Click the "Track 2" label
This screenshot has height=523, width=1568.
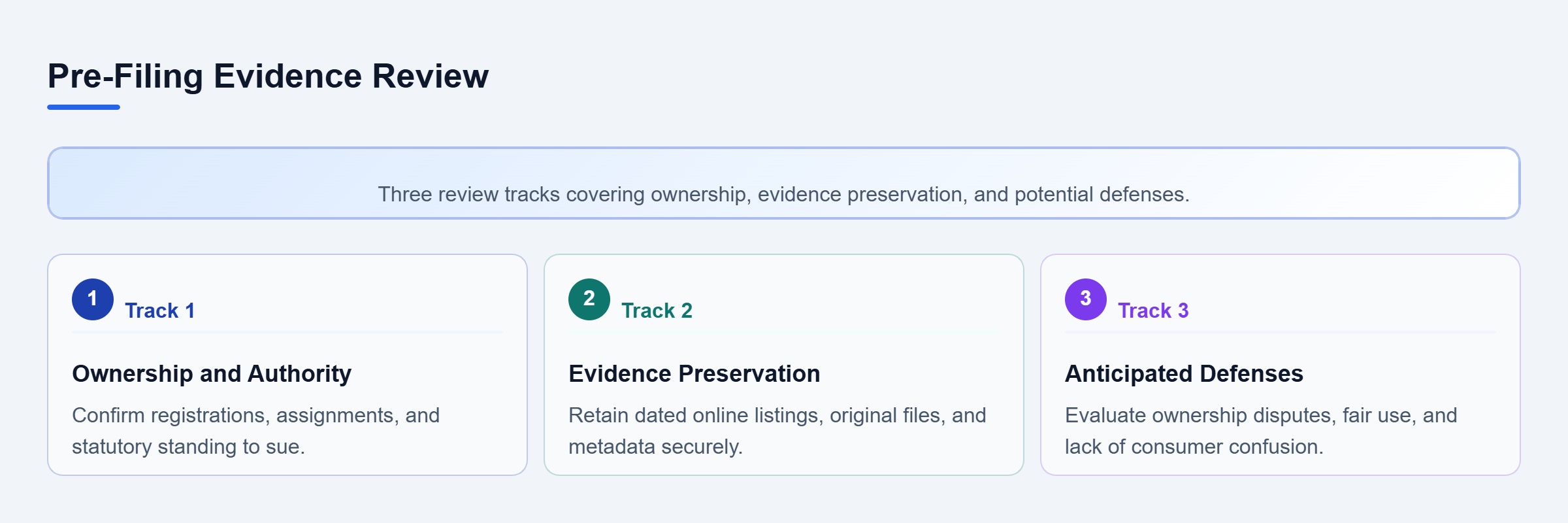(657, 311)
